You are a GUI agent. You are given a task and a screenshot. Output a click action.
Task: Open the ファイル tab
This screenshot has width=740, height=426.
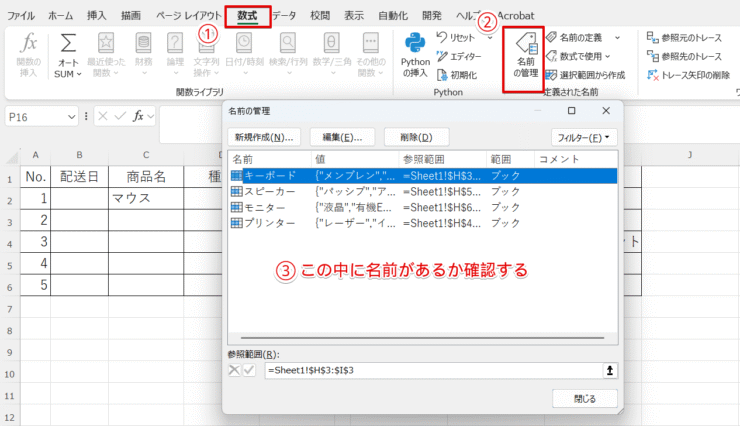21,16
